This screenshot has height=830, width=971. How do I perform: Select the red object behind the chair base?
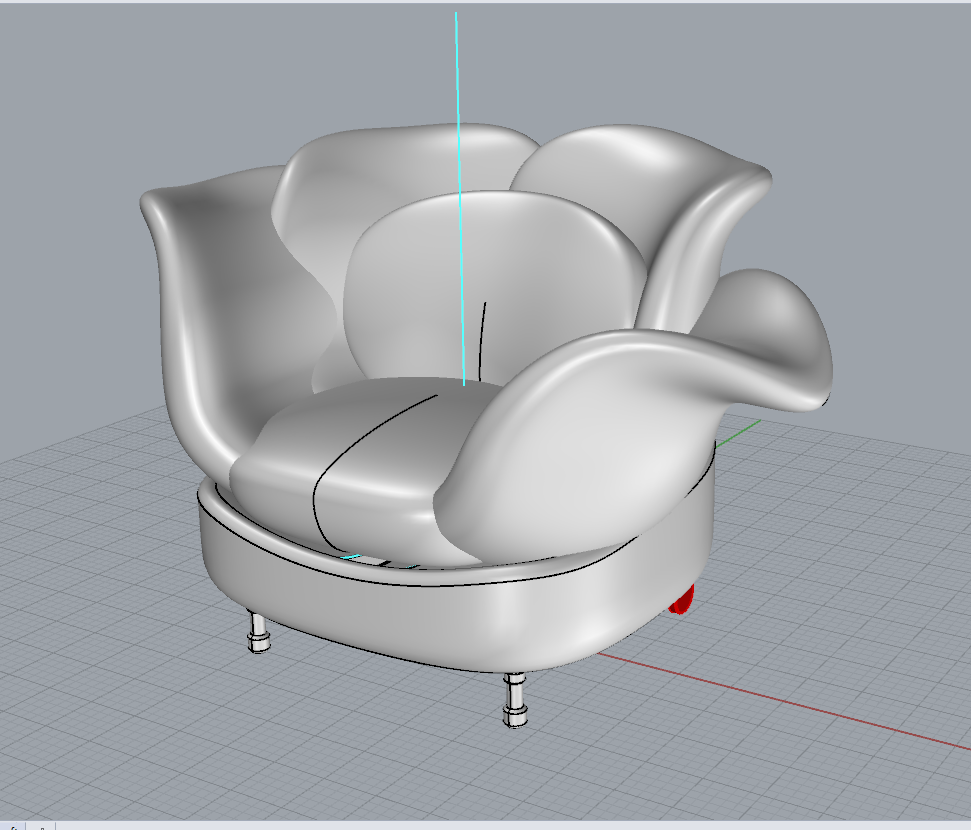[683, 601]
